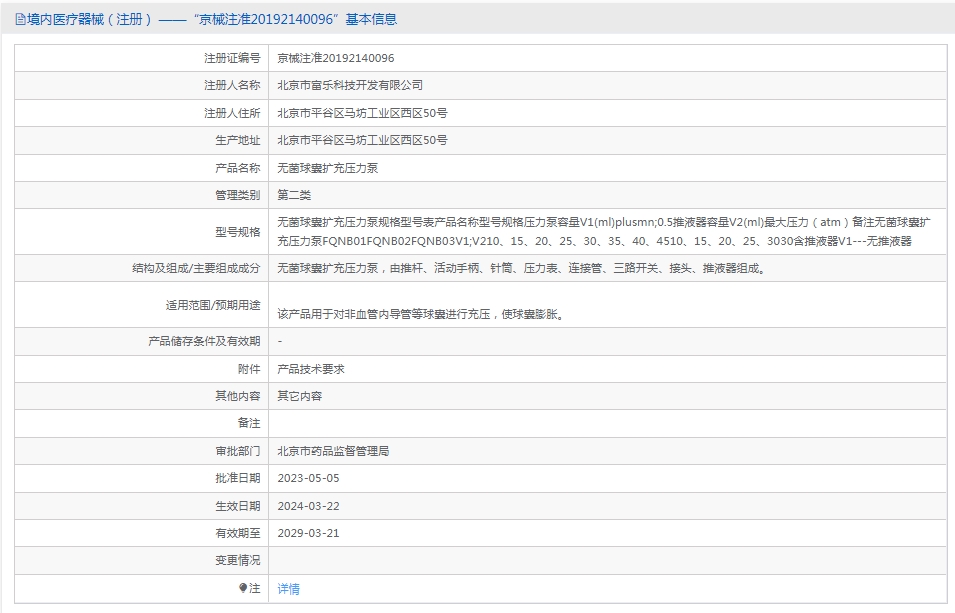Screen dimensions: 955x613
Task: Click the bullet icon beside 注 label
Action: pos(243,588)
